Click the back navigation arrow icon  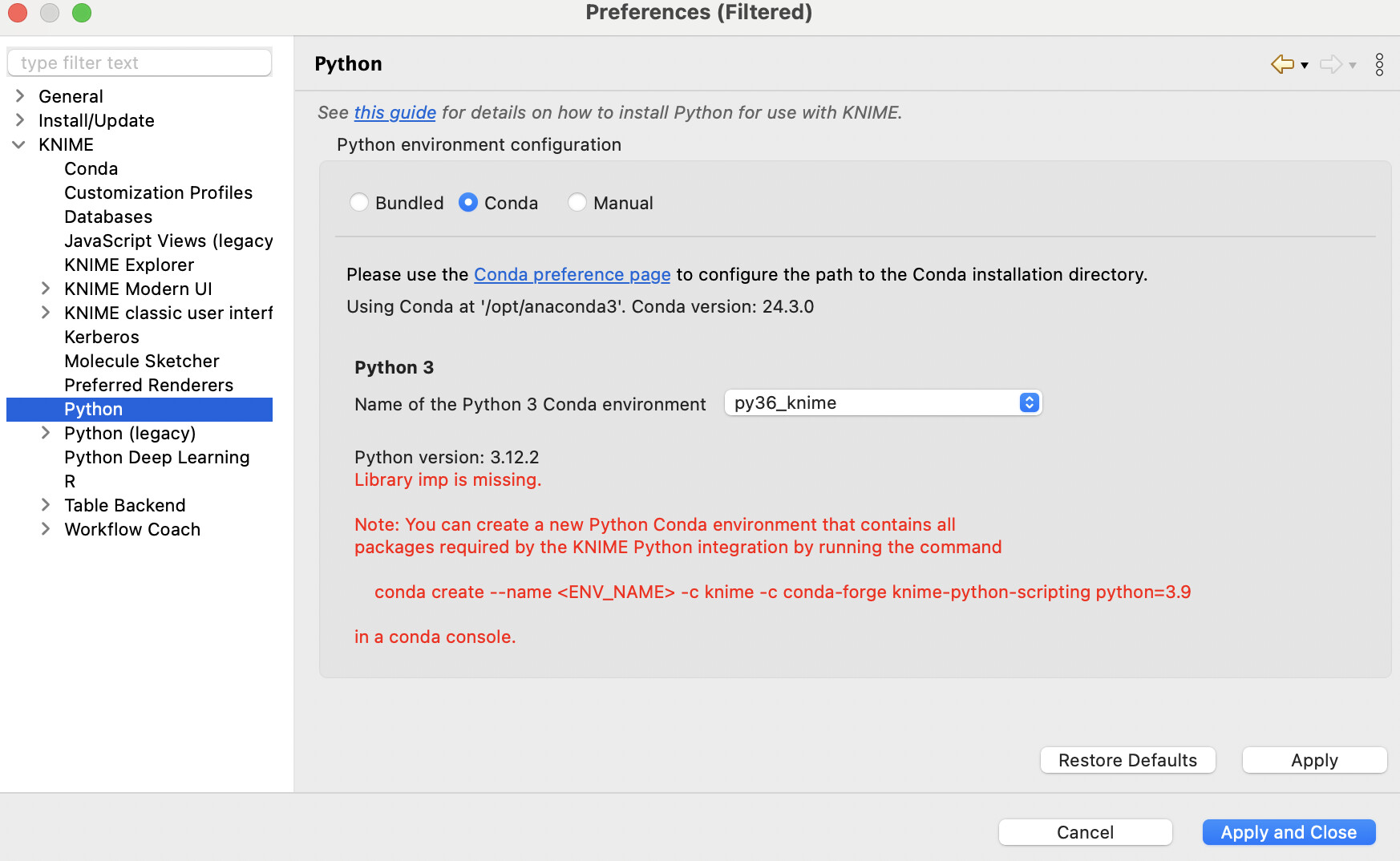click(x=1282, y=64)
